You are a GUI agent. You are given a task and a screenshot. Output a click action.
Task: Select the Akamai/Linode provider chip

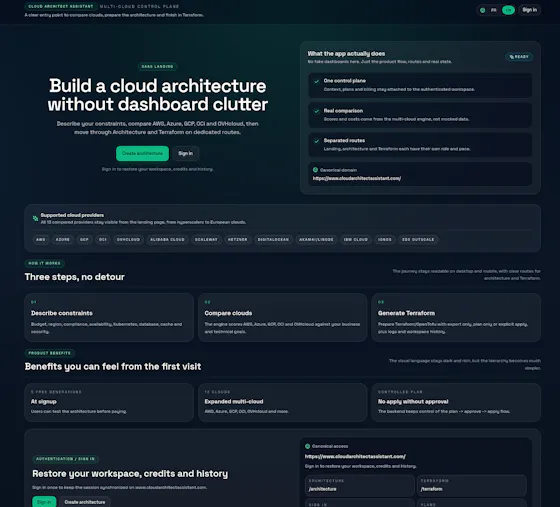point(316,239)
